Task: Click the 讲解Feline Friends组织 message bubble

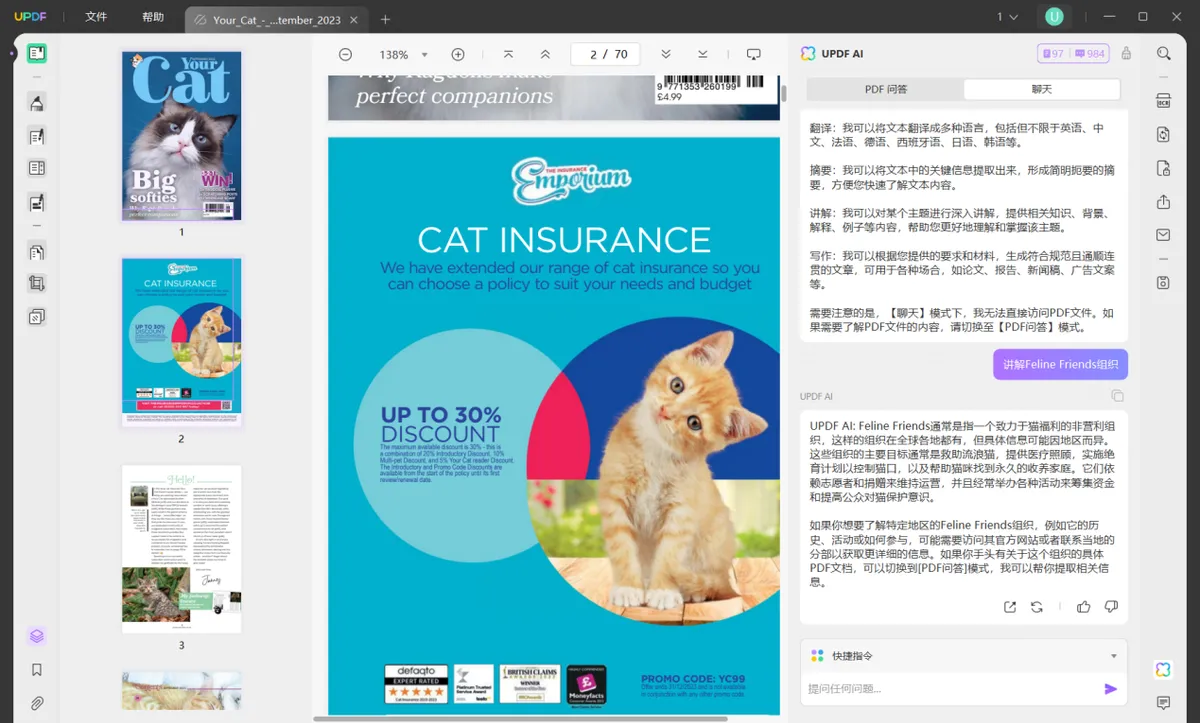Action: [x=1060, y=364]
